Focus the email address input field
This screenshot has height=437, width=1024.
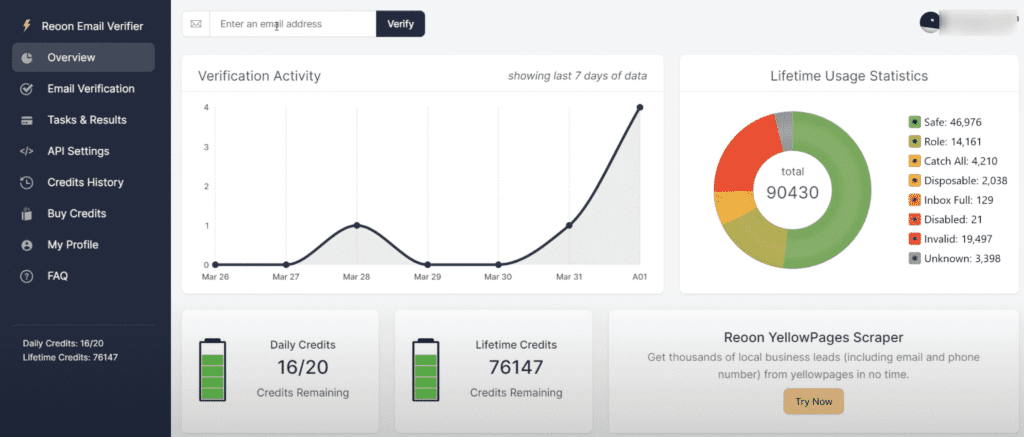click(x=292, y=24)
